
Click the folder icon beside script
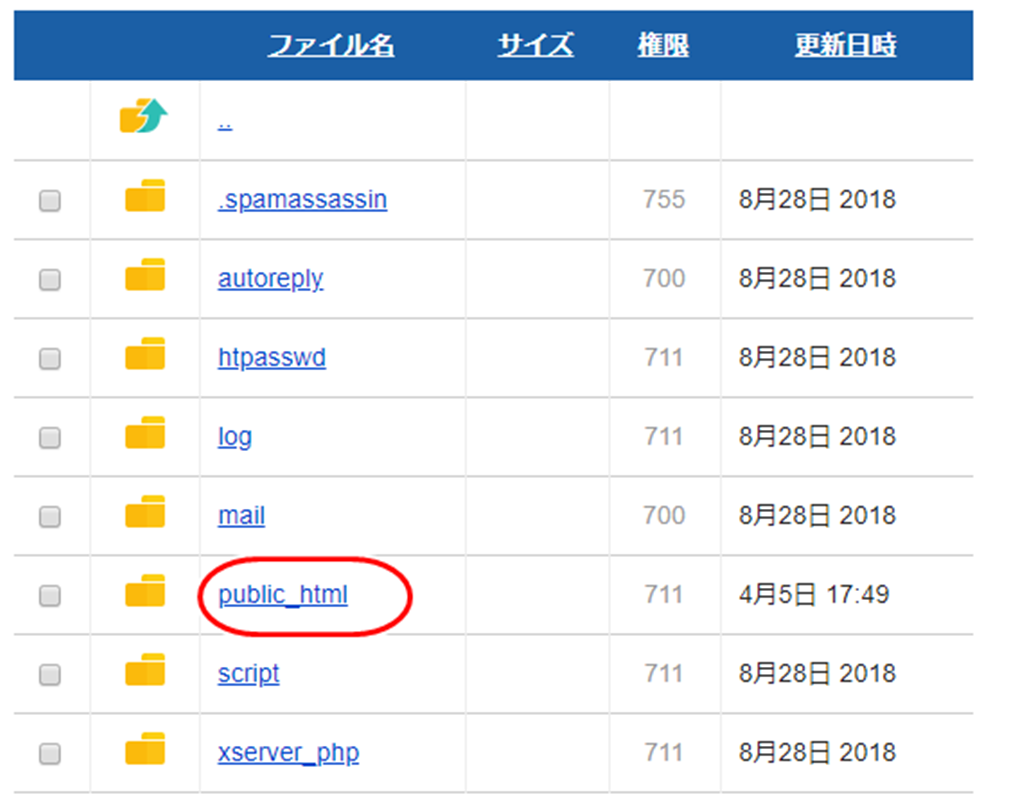click(143, 673)
